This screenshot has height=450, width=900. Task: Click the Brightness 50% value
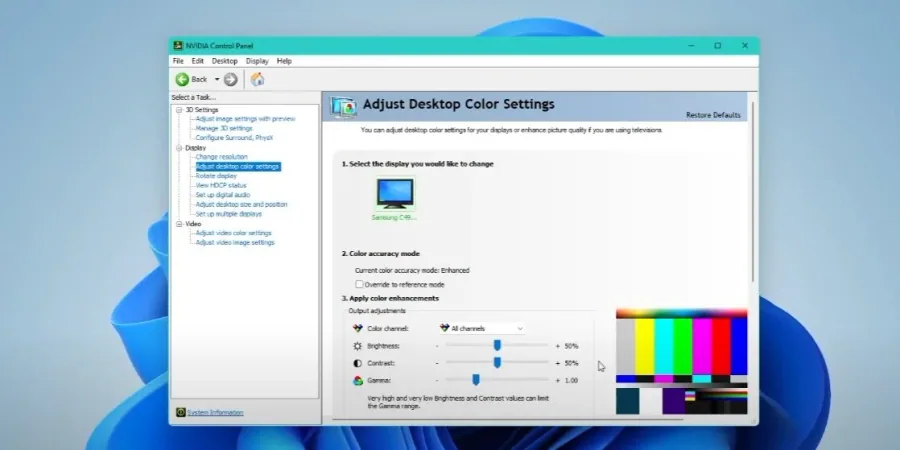coord(571,346)
